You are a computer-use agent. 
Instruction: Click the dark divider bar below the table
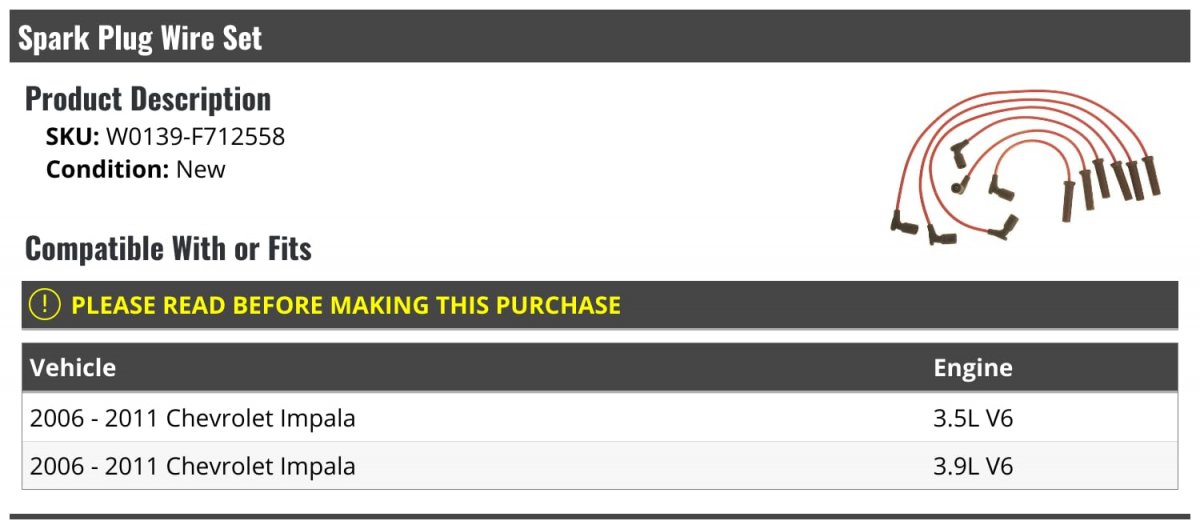point(600,517)
